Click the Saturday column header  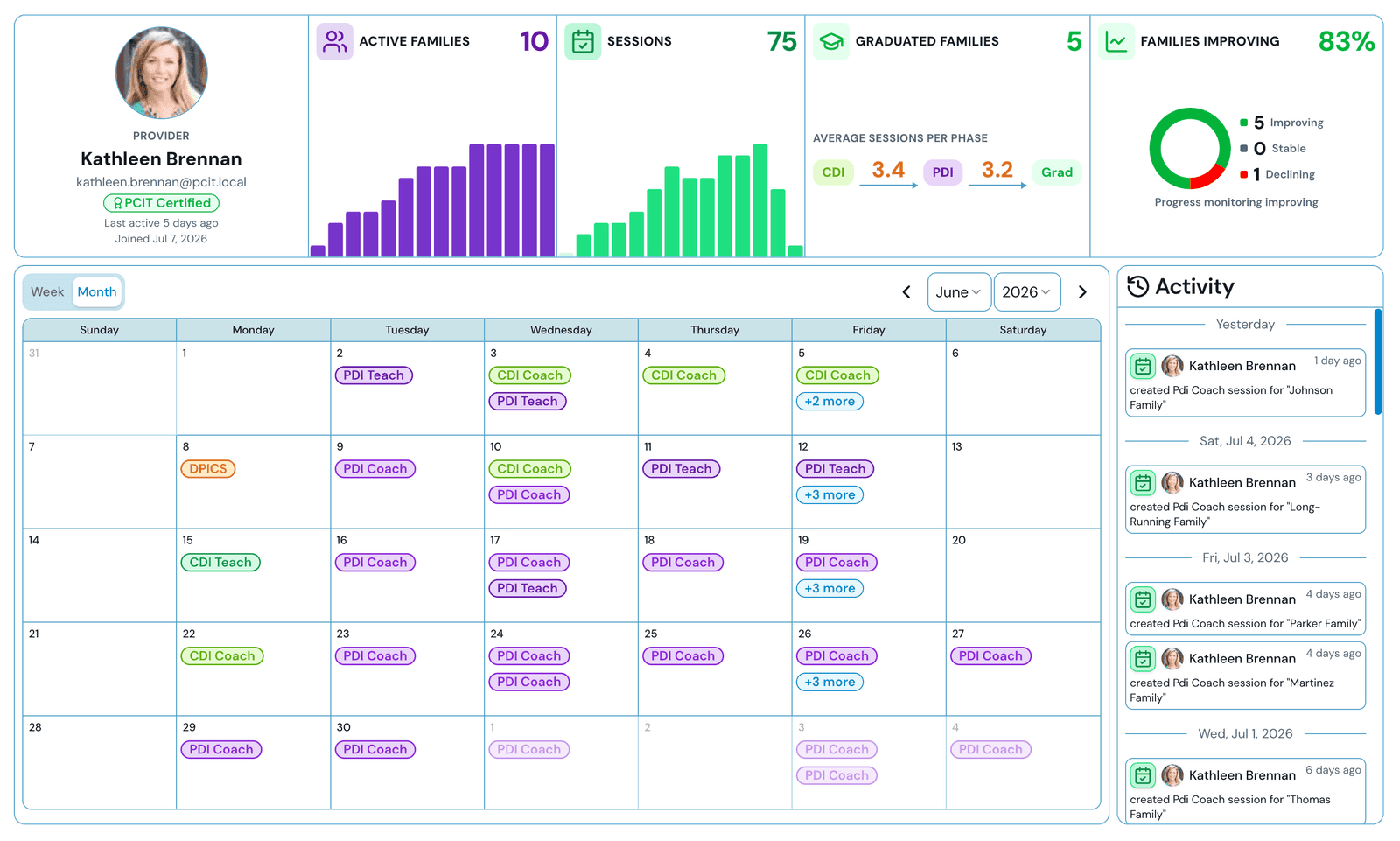click(1023, 330)
